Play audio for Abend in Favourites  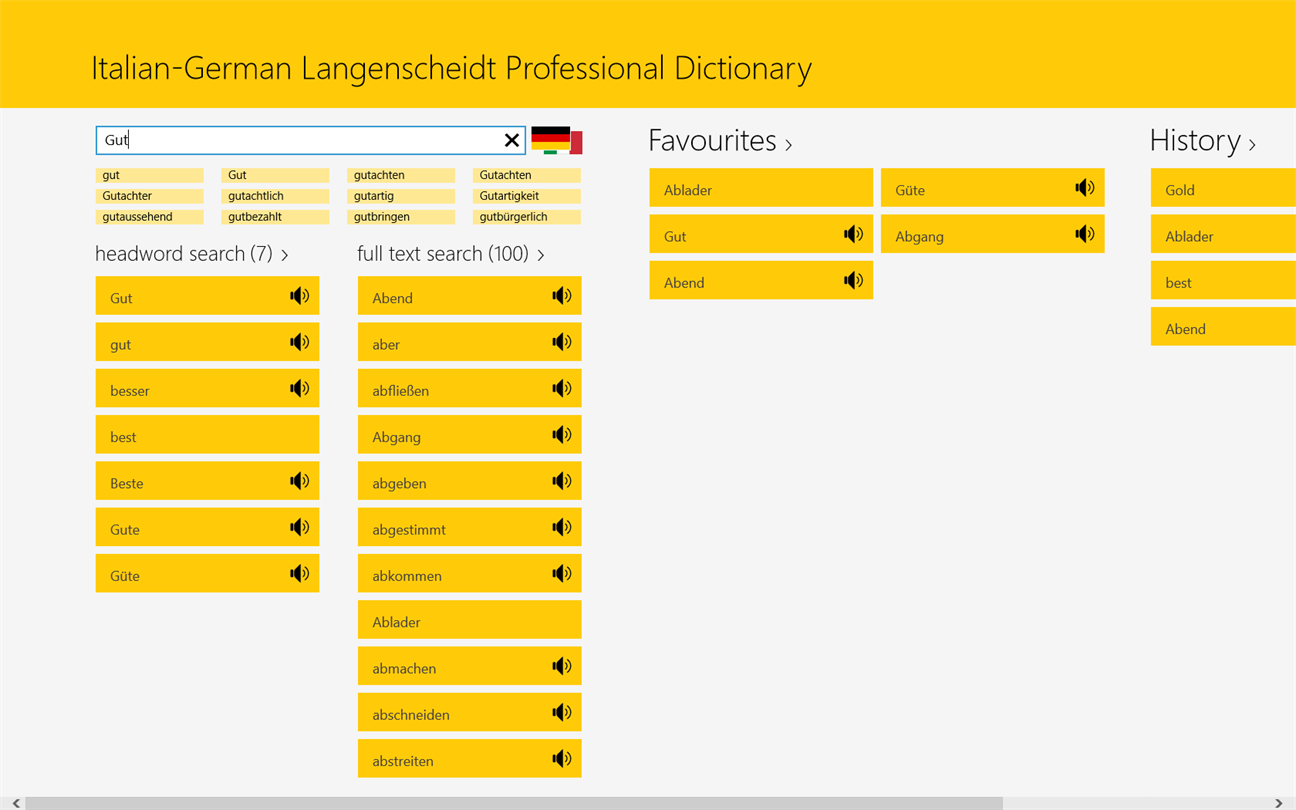pos(853,281)
